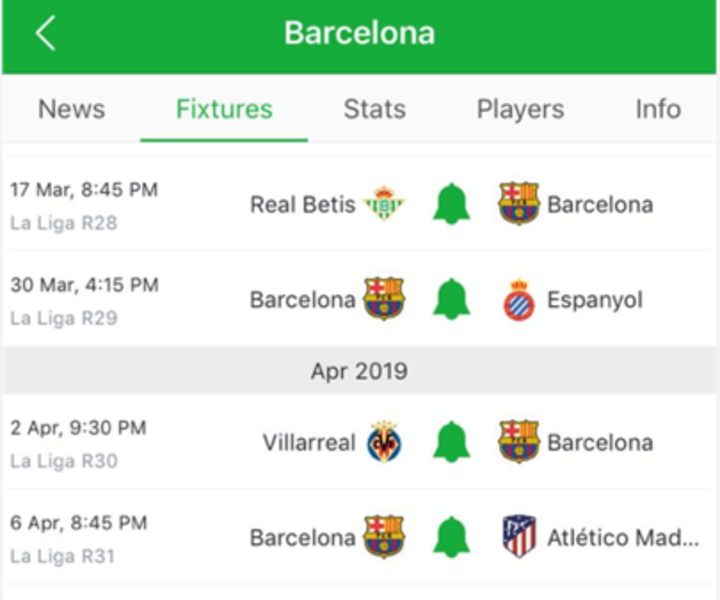Tap the Real Betis club crest
This screenshot has height=600, width=720.
[384, 204]
